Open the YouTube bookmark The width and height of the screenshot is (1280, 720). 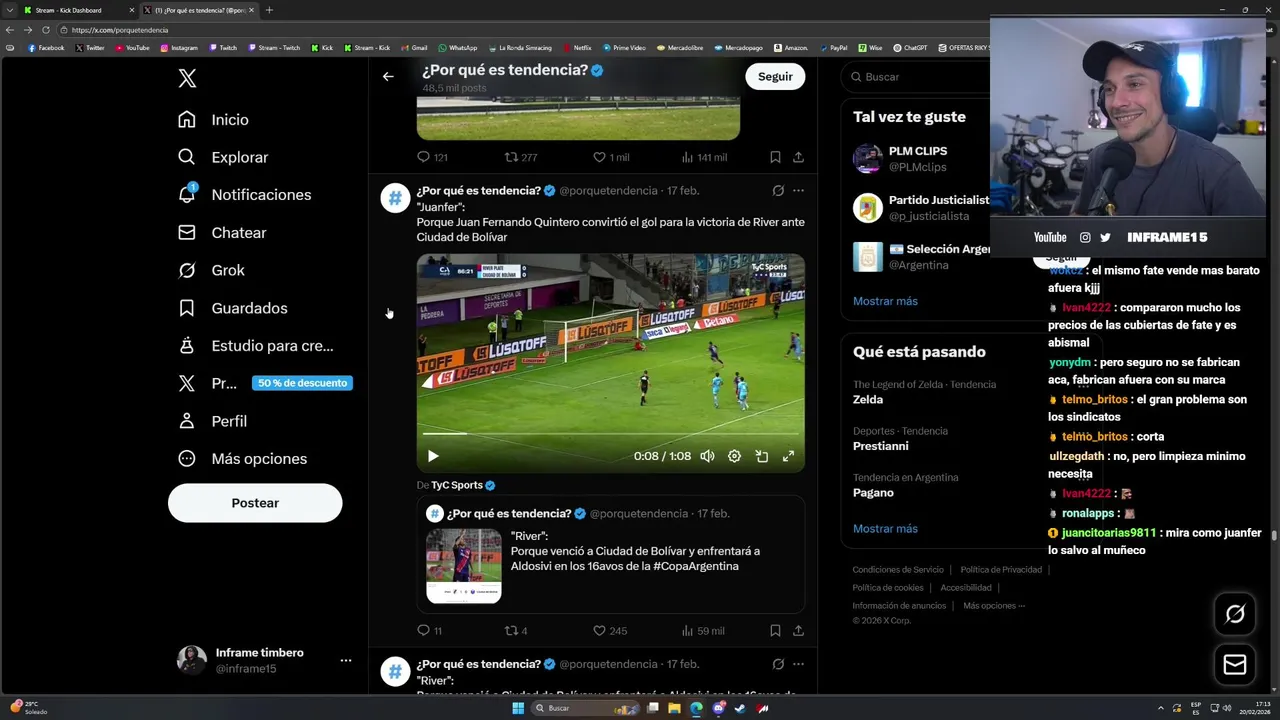(132, 48)
